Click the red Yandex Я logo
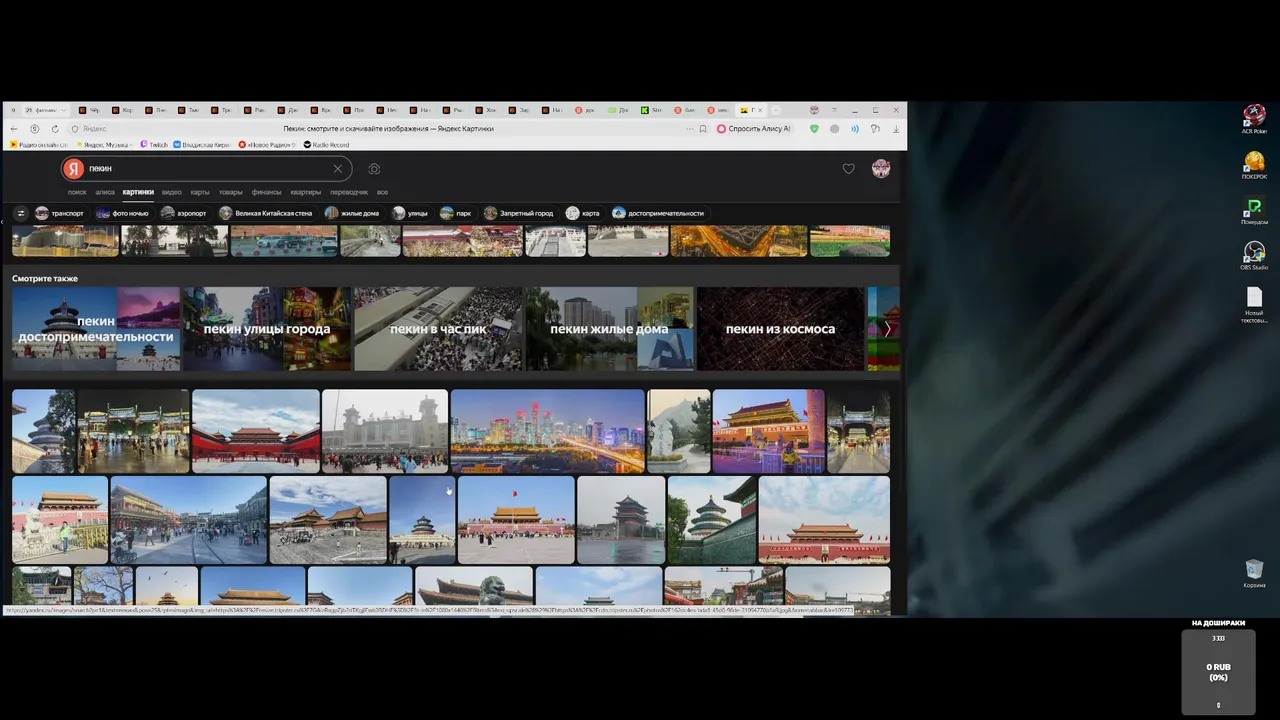Image resolution: width=1280 pixels, height=720 pixels. click(73, 169)
